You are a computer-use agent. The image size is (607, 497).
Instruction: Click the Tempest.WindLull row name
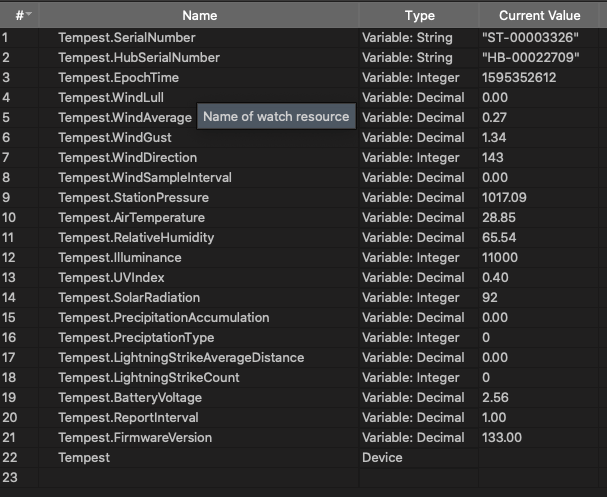111,98
